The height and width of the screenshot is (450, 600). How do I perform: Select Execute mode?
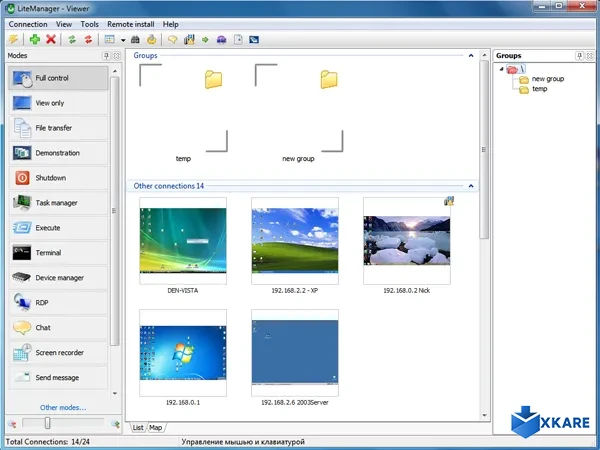pos(58,228)
